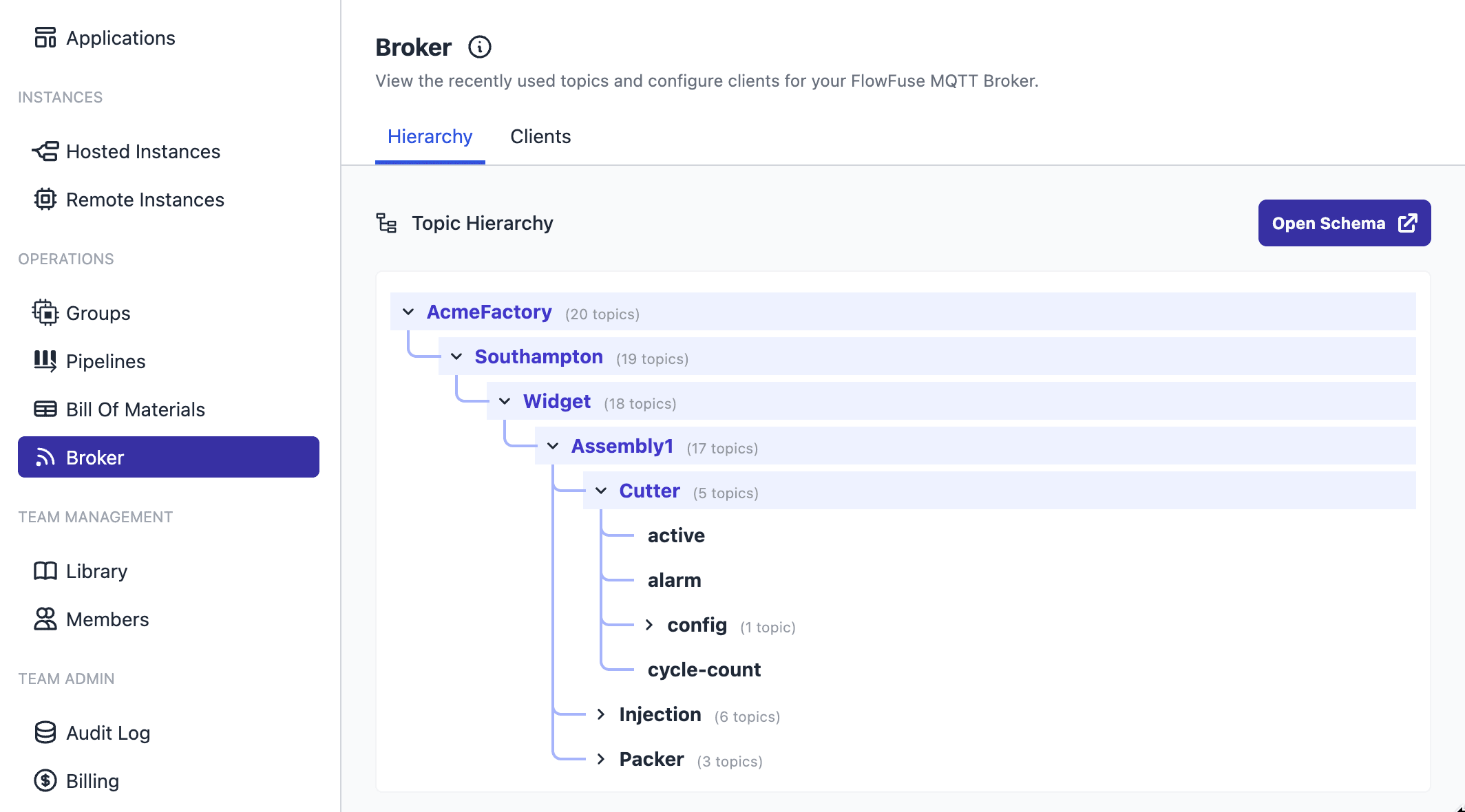1465x812 pixels.
Task: Open Bill Of Materials via its icon
Action: (45, 409)
